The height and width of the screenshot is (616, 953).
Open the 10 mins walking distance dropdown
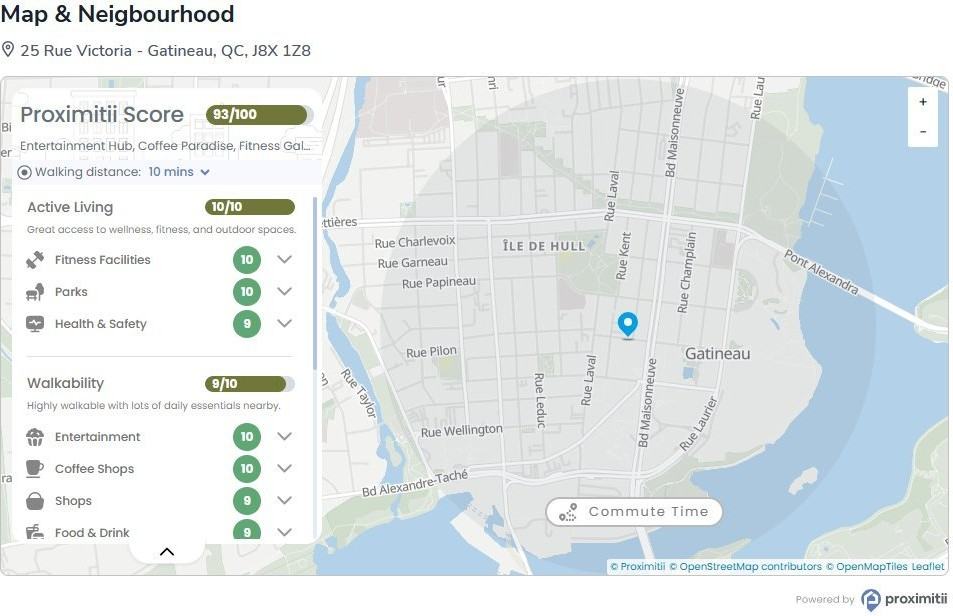(179, 172)
